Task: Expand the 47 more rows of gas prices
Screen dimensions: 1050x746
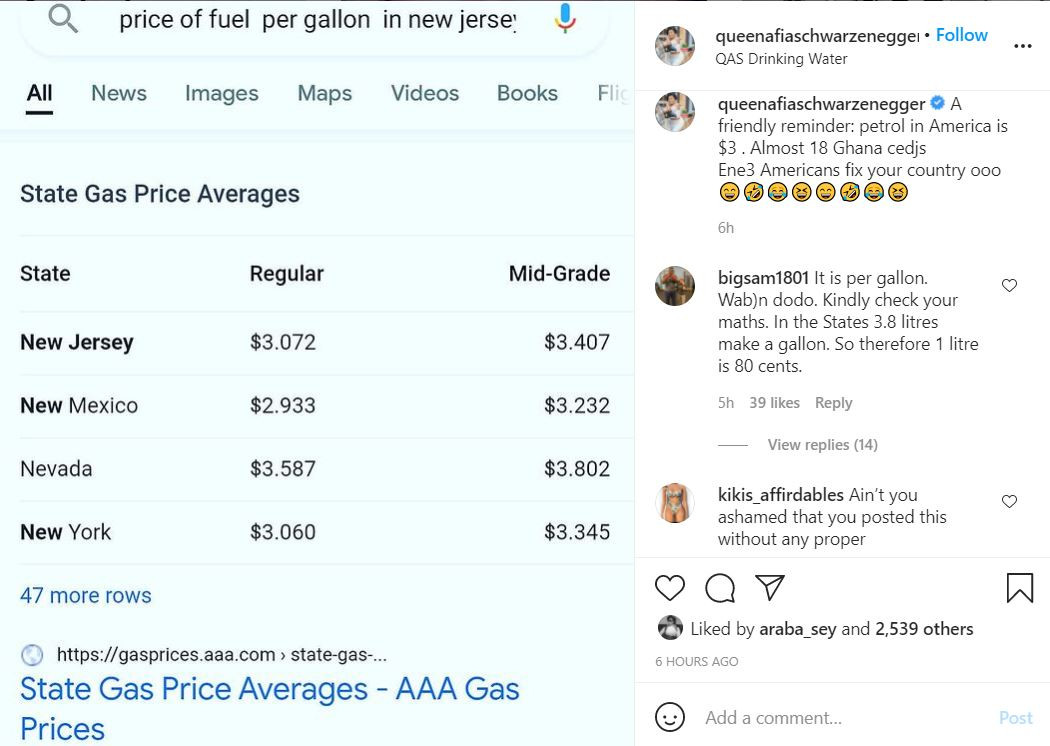Action: pyautogui.click(x=85, y=595)
